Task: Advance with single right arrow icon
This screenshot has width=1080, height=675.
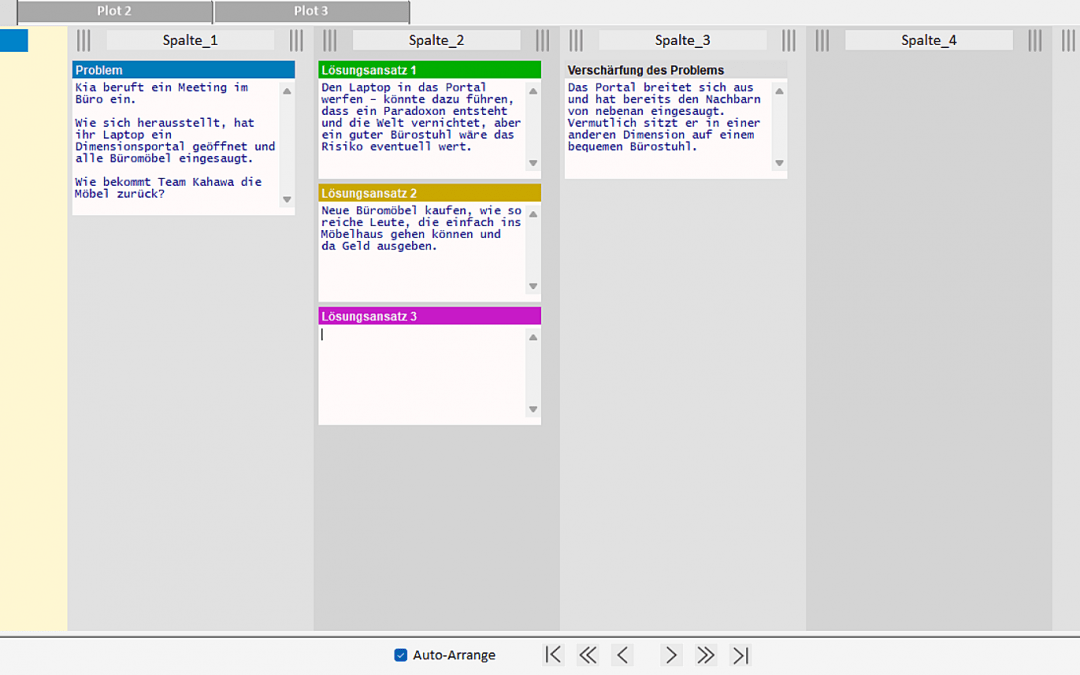Action: tap(671, 655)
